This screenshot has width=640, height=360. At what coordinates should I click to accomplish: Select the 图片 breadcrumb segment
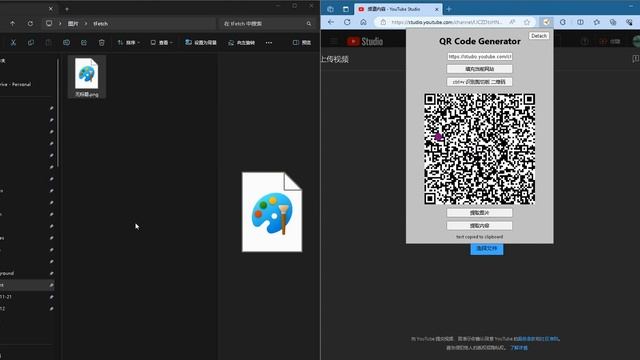coord(73,24)
